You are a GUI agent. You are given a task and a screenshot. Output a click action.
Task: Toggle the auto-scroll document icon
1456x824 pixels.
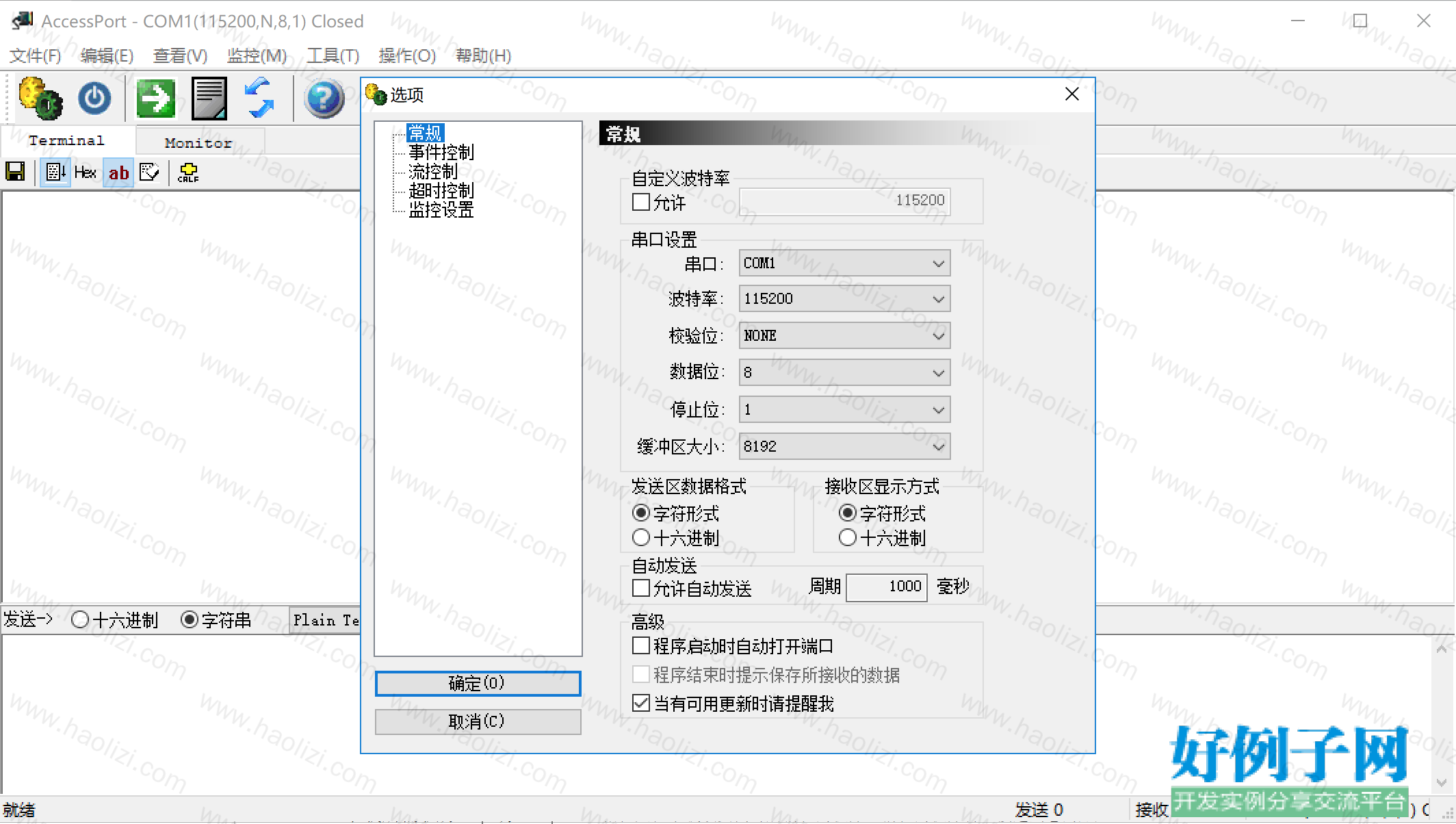click(x=55, y=172)
